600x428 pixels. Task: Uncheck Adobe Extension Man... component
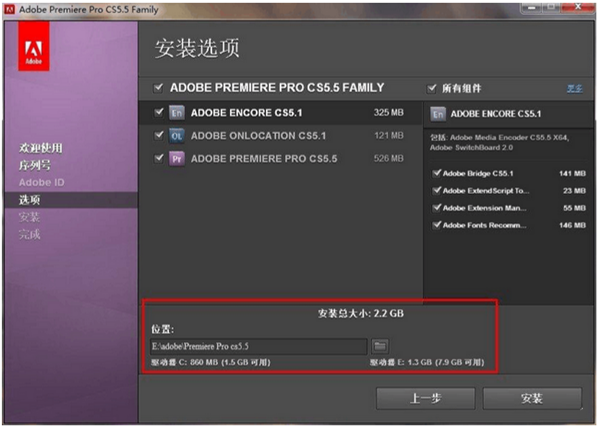point(437,208)
